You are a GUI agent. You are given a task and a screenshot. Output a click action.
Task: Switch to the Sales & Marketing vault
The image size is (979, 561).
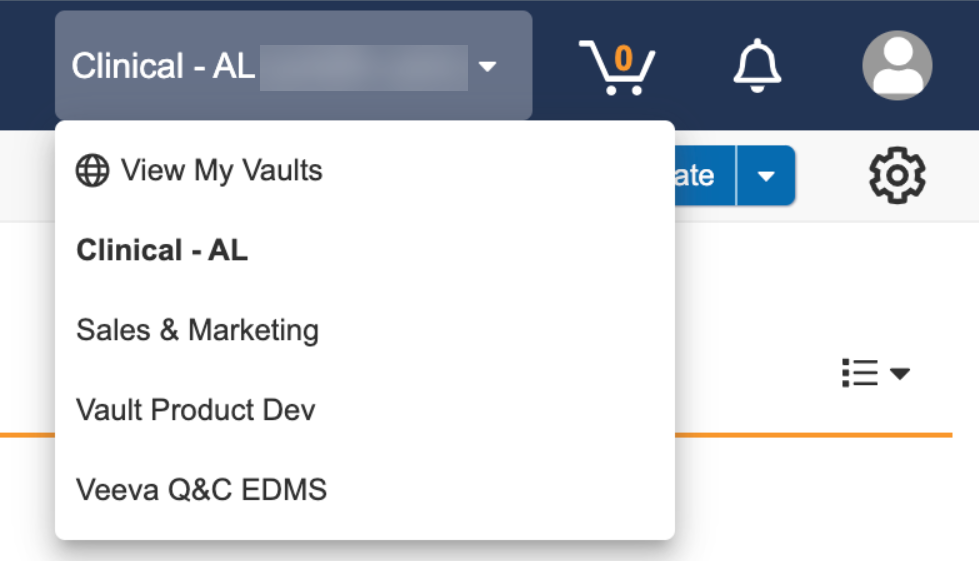[x=197, y=330]
